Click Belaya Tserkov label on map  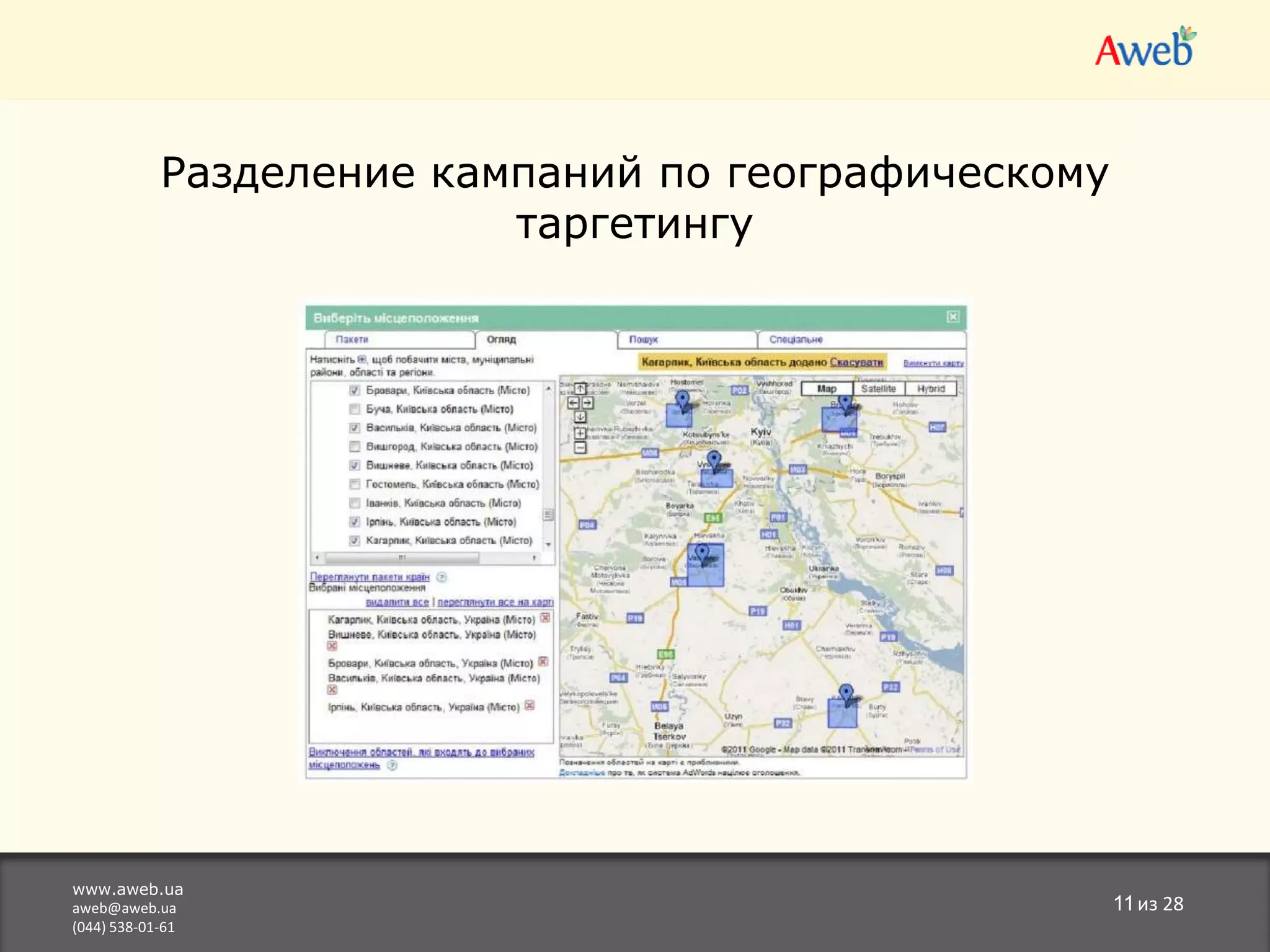tap(669, 731)
